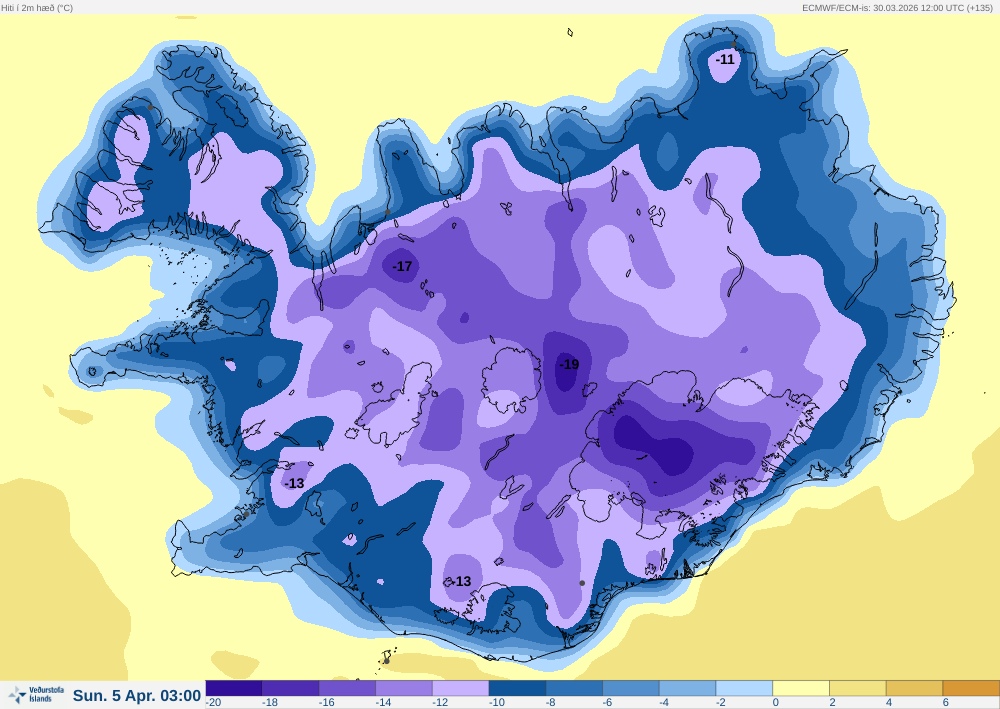1000x709 pixels.
Task: Pick the pale lilac -12 to -10 legend swatch
Action: pos(460,689)
